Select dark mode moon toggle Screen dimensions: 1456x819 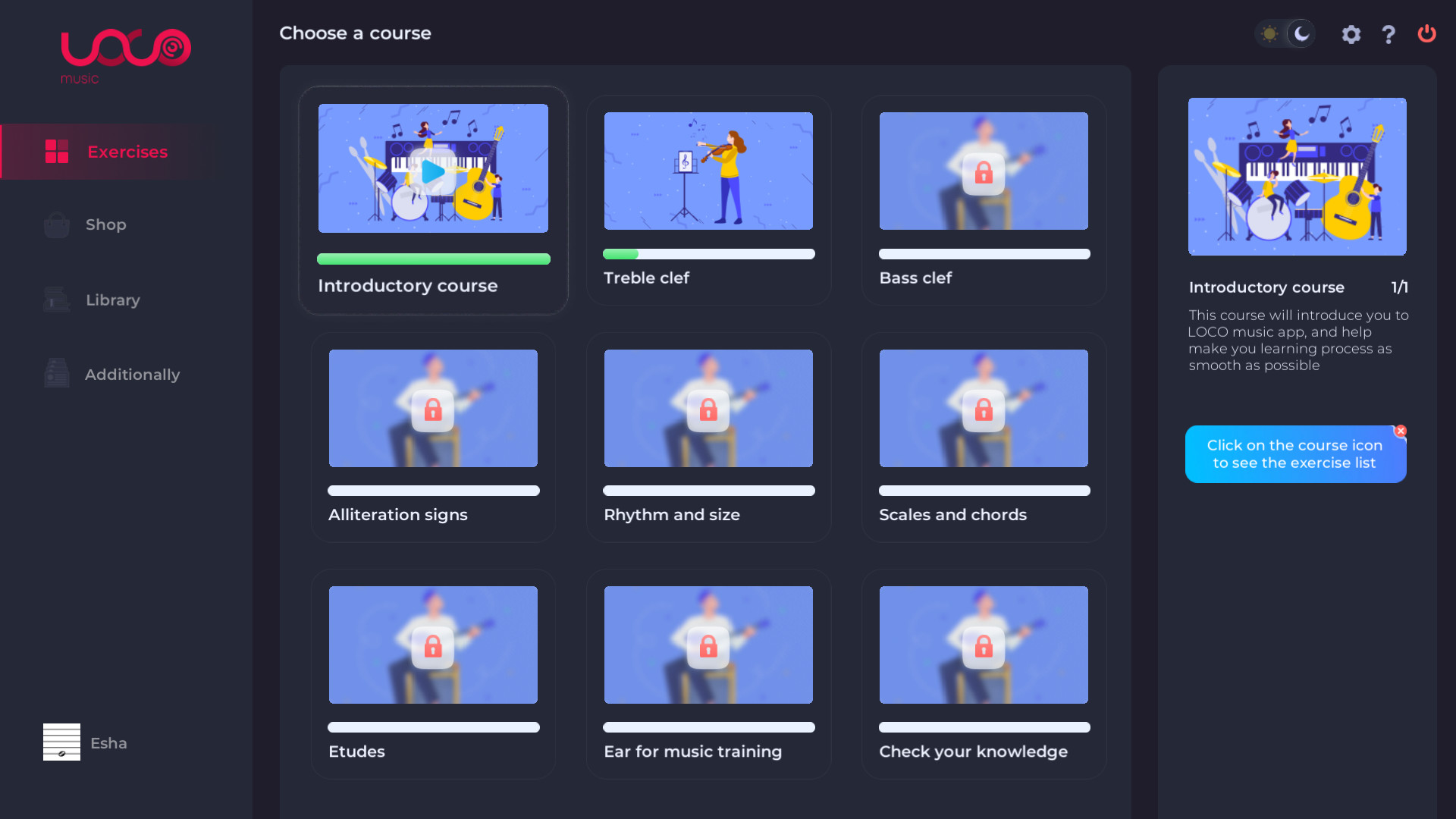click(x=1301, y=34)
